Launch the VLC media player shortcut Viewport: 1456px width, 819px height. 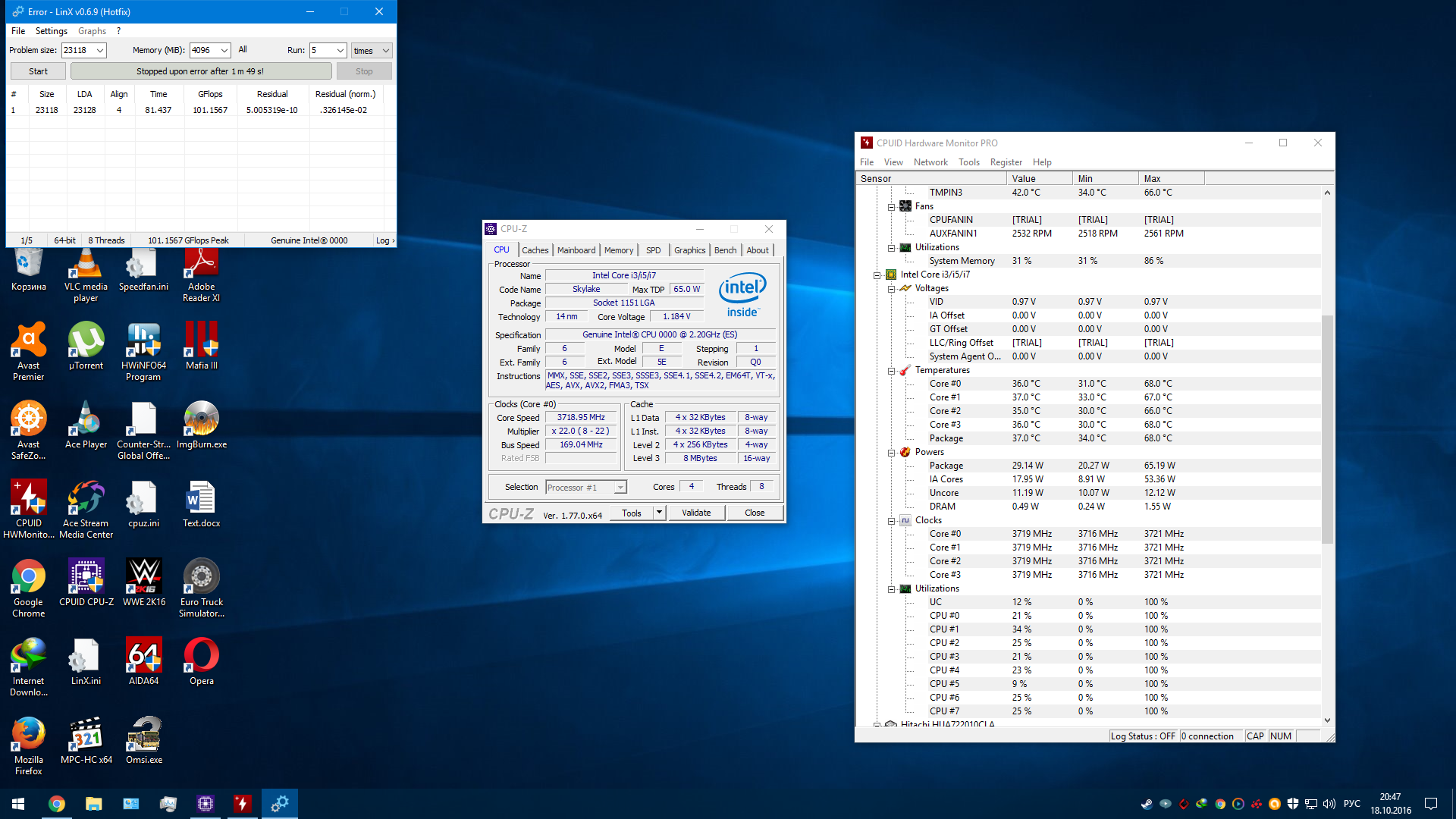pos(86,267)
